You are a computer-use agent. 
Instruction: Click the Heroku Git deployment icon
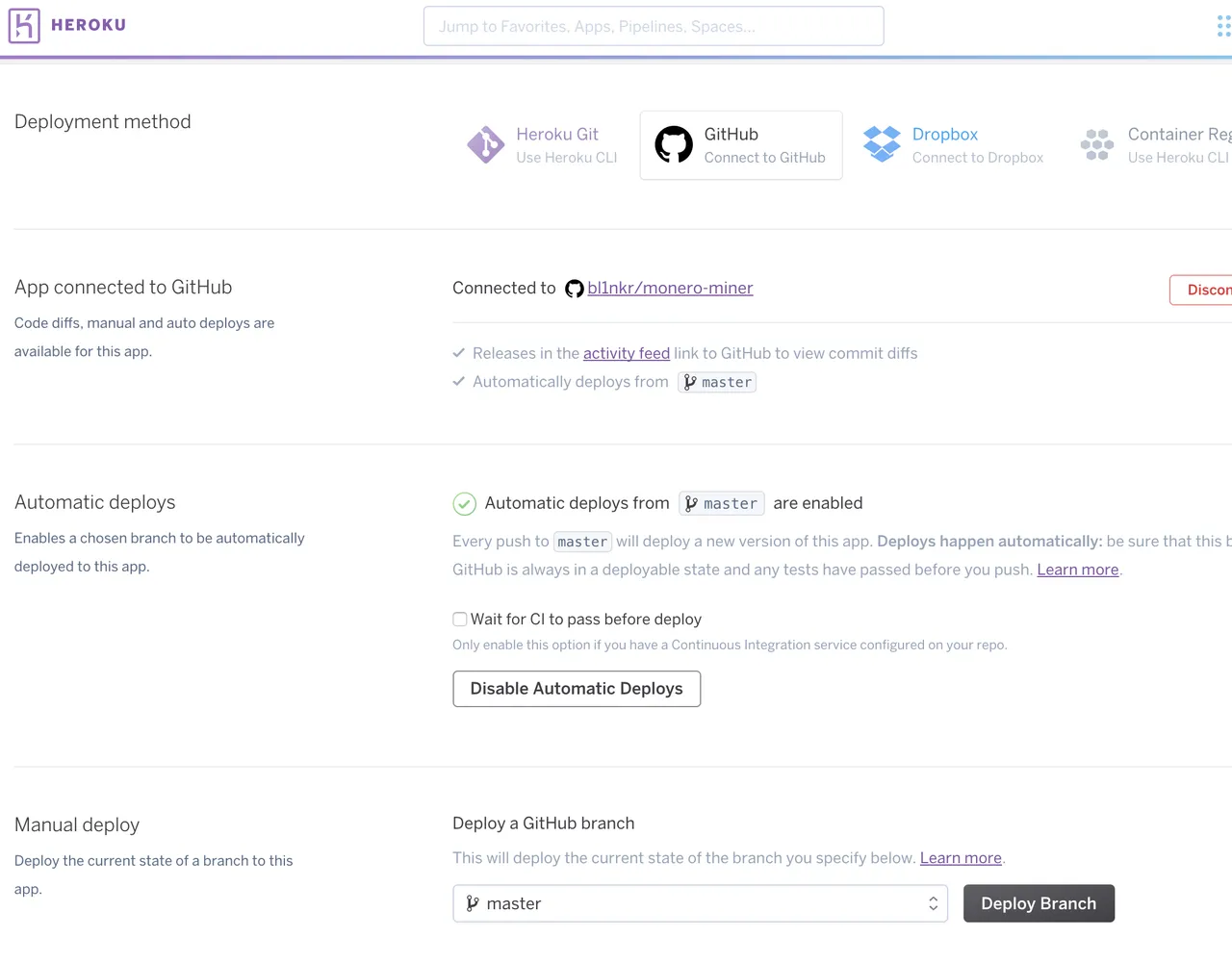tap(486, 145)
